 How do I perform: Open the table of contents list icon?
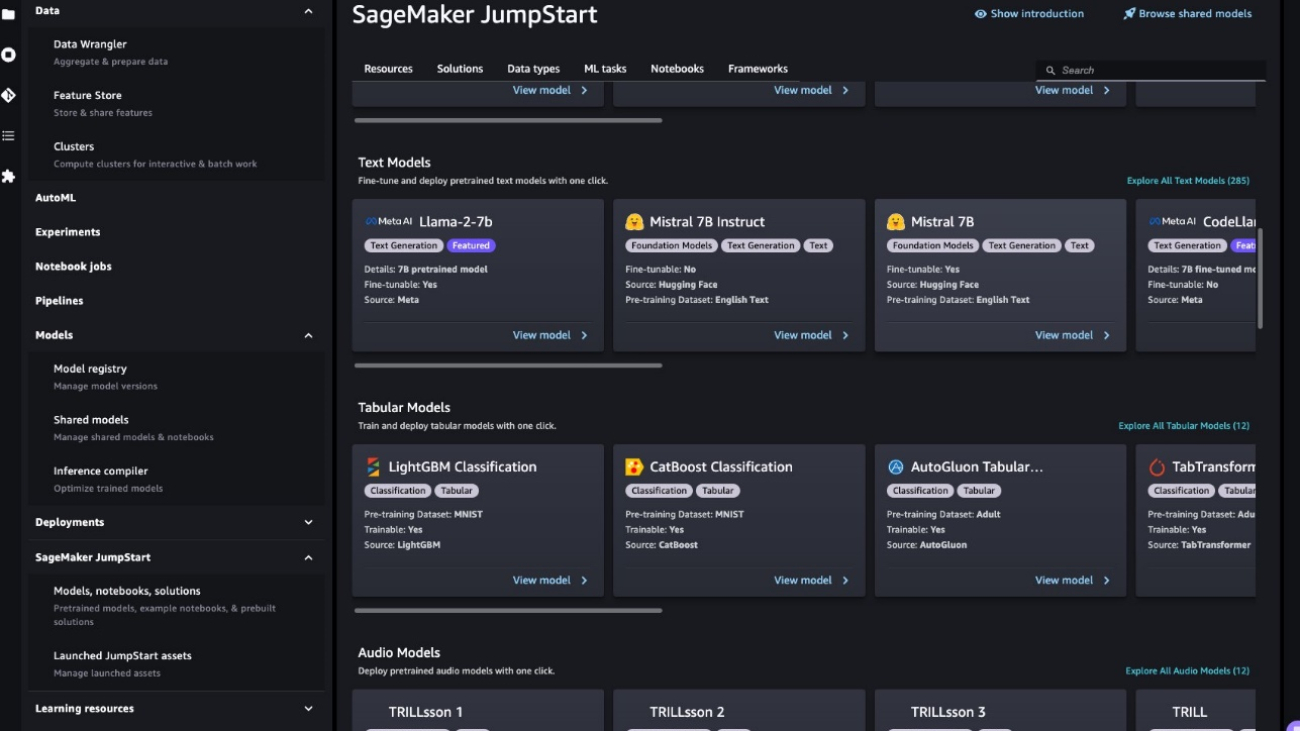(8, 135)
